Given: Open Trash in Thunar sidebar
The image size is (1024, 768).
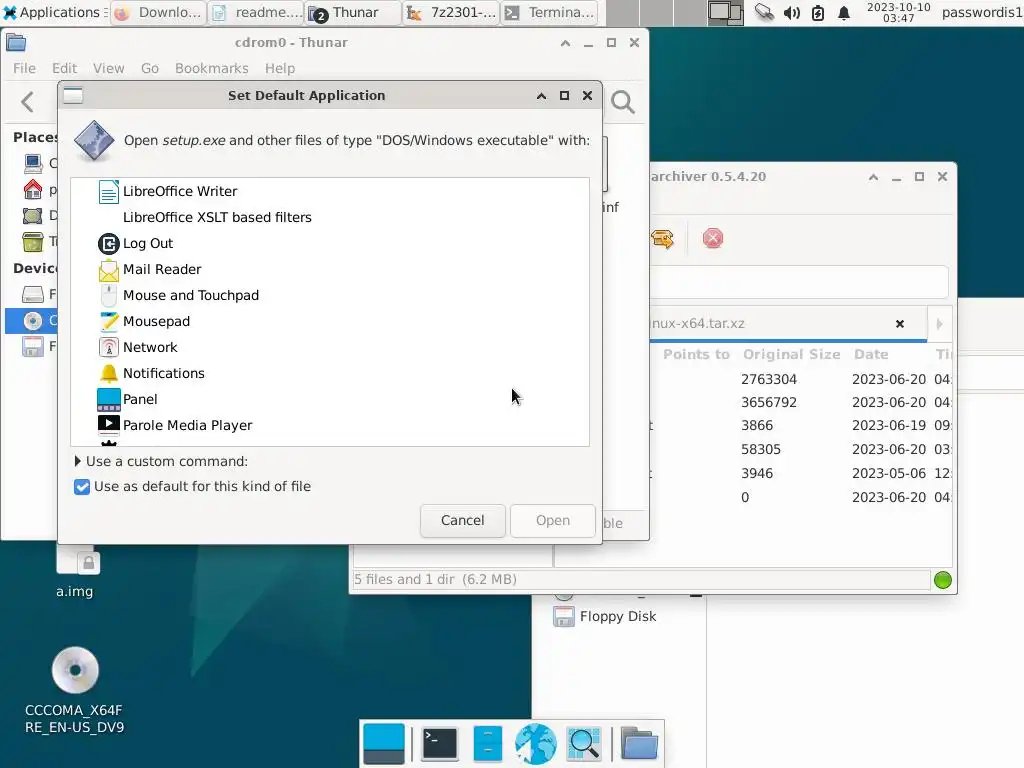Looking at the screenshot, I should 33,242.
